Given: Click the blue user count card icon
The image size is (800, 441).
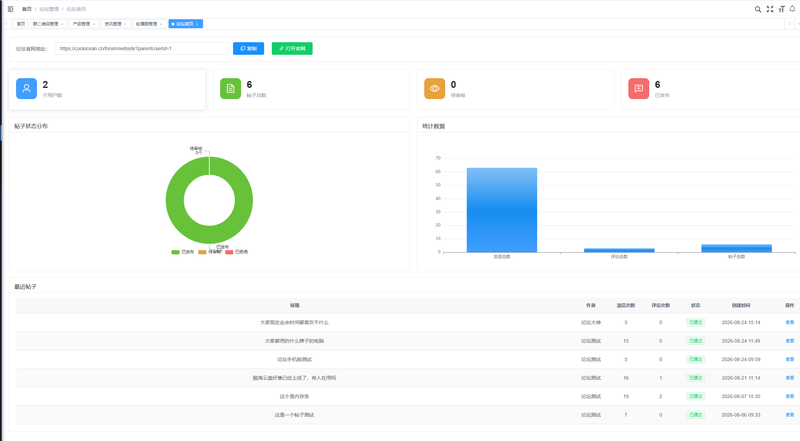Looking at the screenshot, I should click(27, 88).
